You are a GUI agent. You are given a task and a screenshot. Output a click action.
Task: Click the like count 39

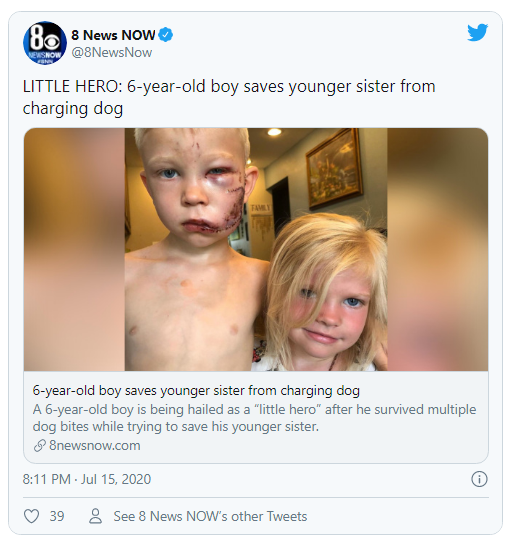57,516
